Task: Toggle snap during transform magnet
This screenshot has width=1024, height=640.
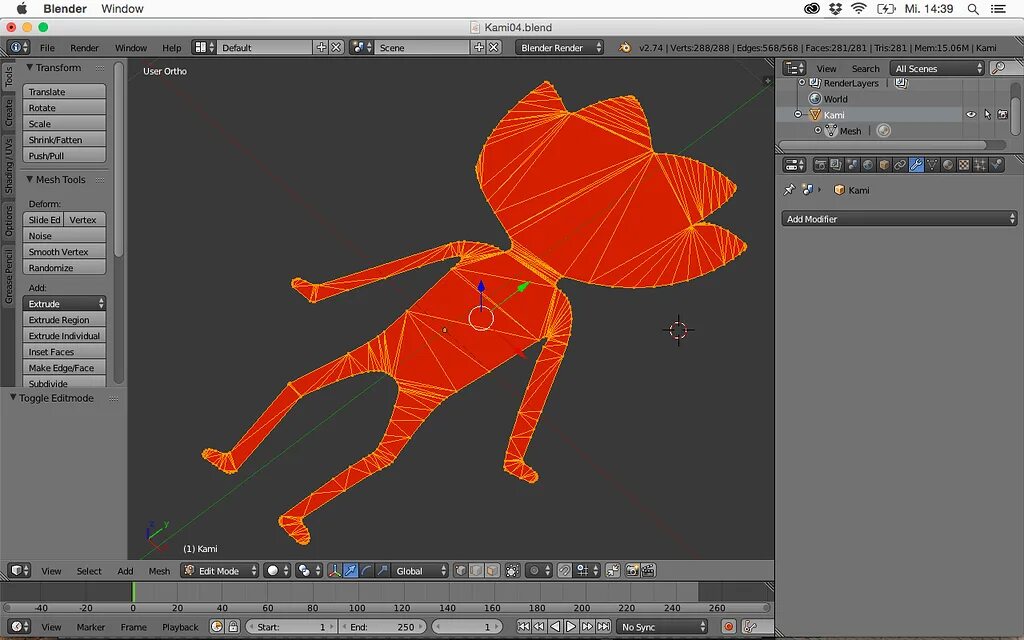Action: tap(565, 571)
